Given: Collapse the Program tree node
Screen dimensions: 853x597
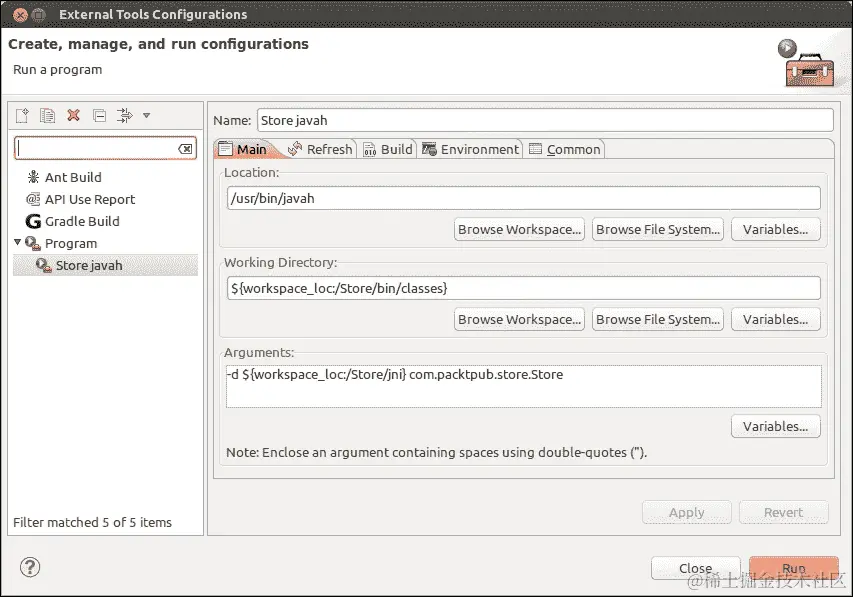Looking at the screenshot, I should point(17,242).
